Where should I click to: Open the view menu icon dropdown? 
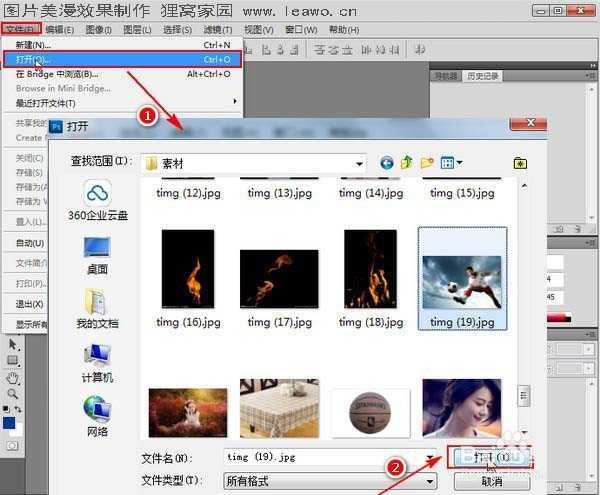(451, 163)
